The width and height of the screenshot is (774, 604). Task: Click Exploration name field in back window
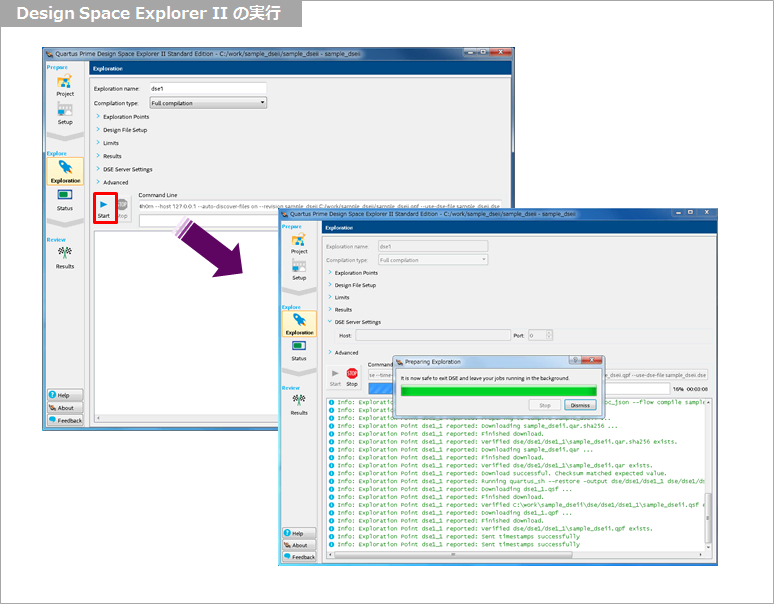pyautogui.click(x=208, y=88)
